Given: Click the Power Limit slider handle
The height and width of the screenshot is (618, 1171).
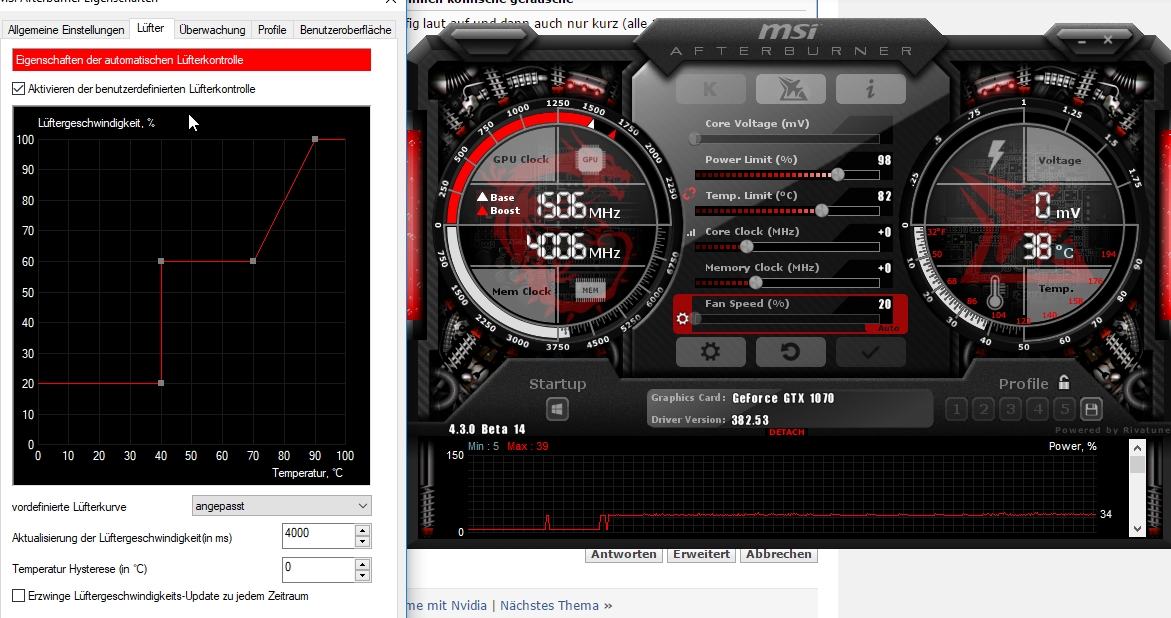Looking at the screenshot, I should pyautogui.click(x=838, y=175).
